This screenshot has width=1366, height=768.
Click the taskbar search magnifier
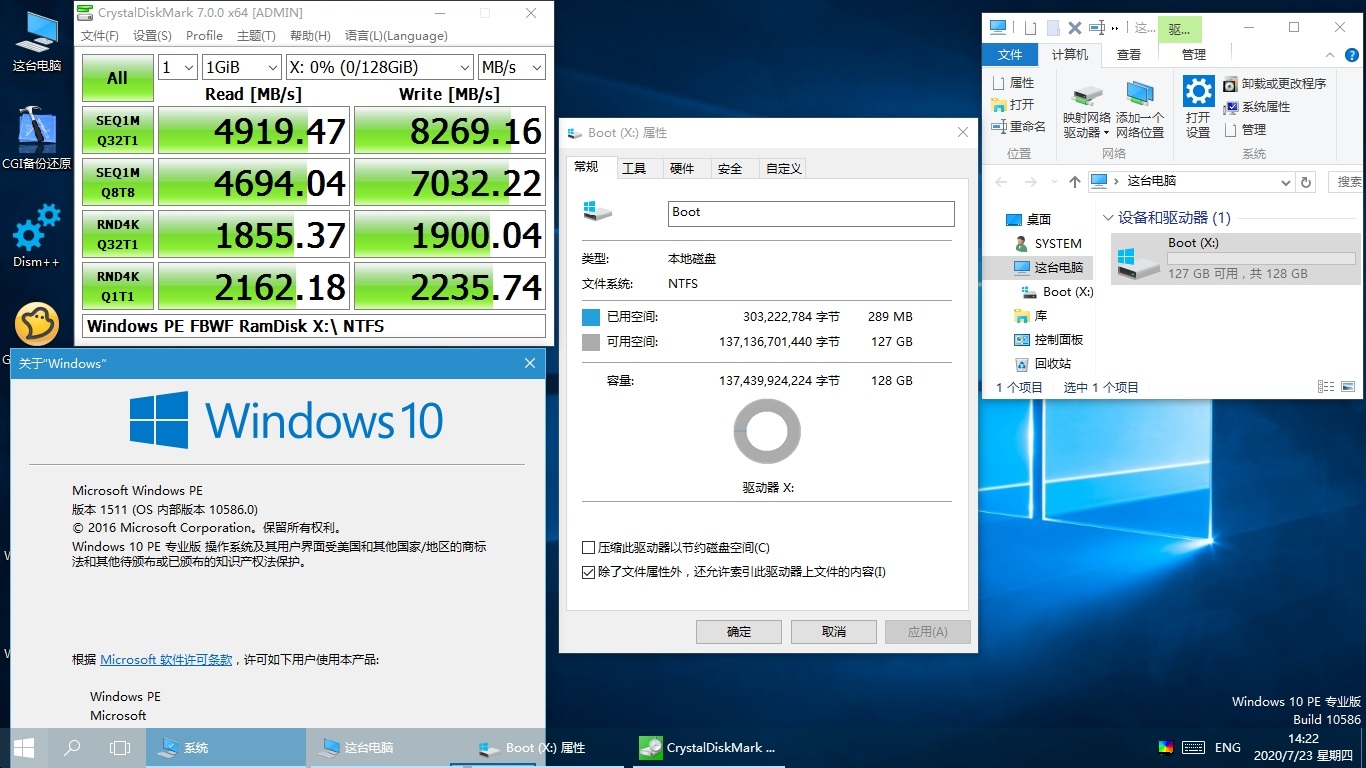(x=72, y=747)
